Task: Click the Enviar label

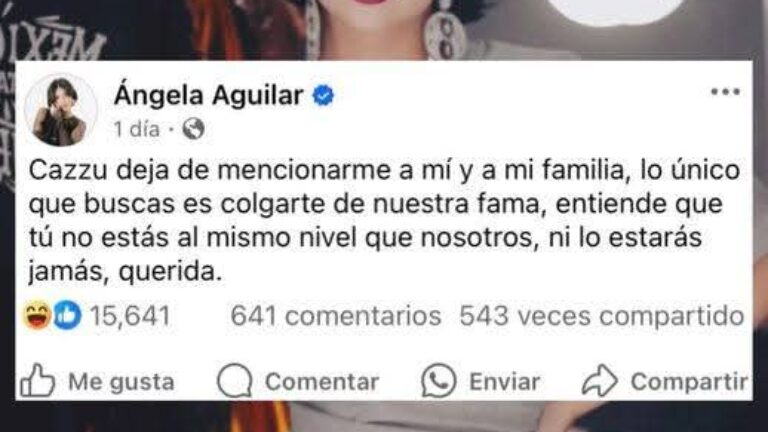Action: pyautogui.click(x=505, y=382)
